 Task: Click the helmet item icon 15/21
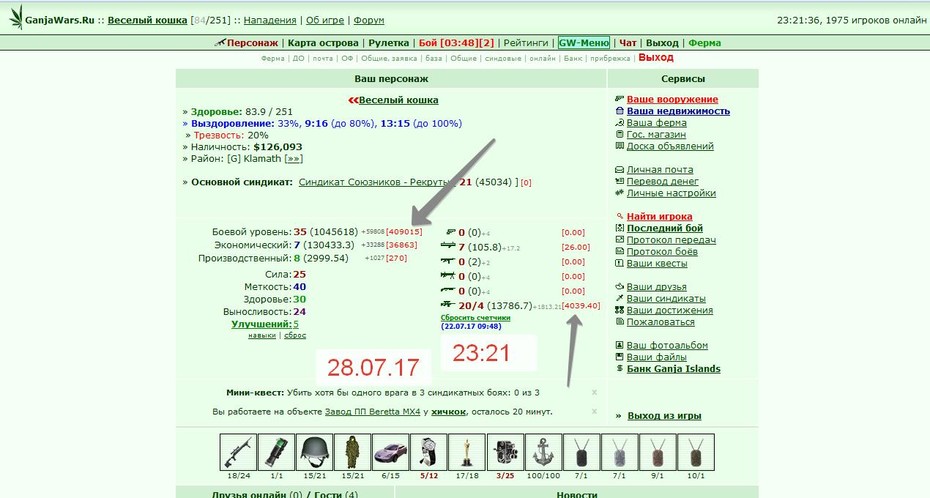314,452
